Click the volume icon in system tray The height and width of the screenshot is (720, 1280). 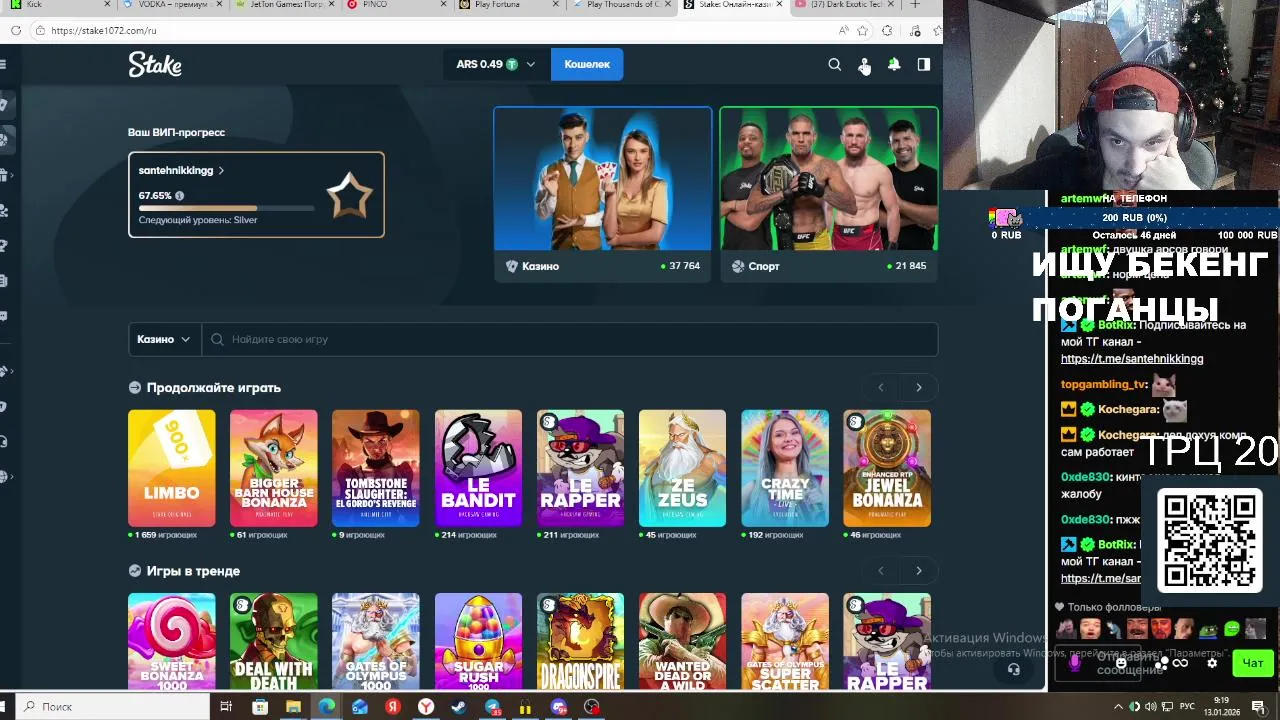1150,707
